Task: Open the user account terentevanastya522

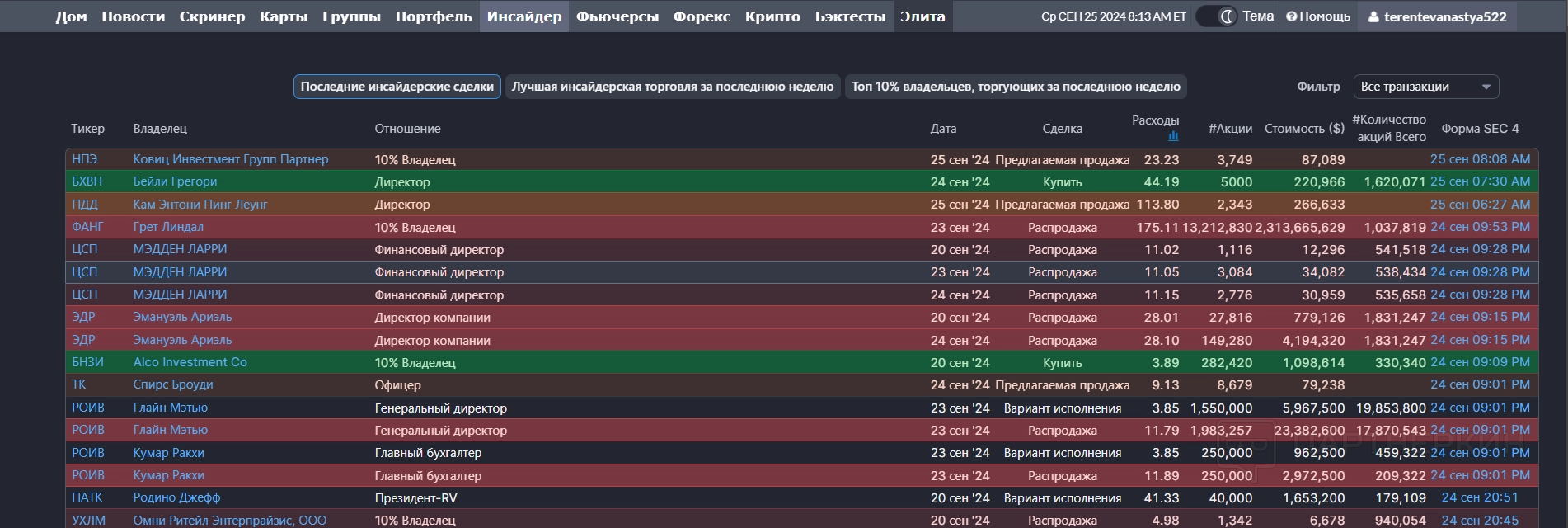Action: [1437, 16]
